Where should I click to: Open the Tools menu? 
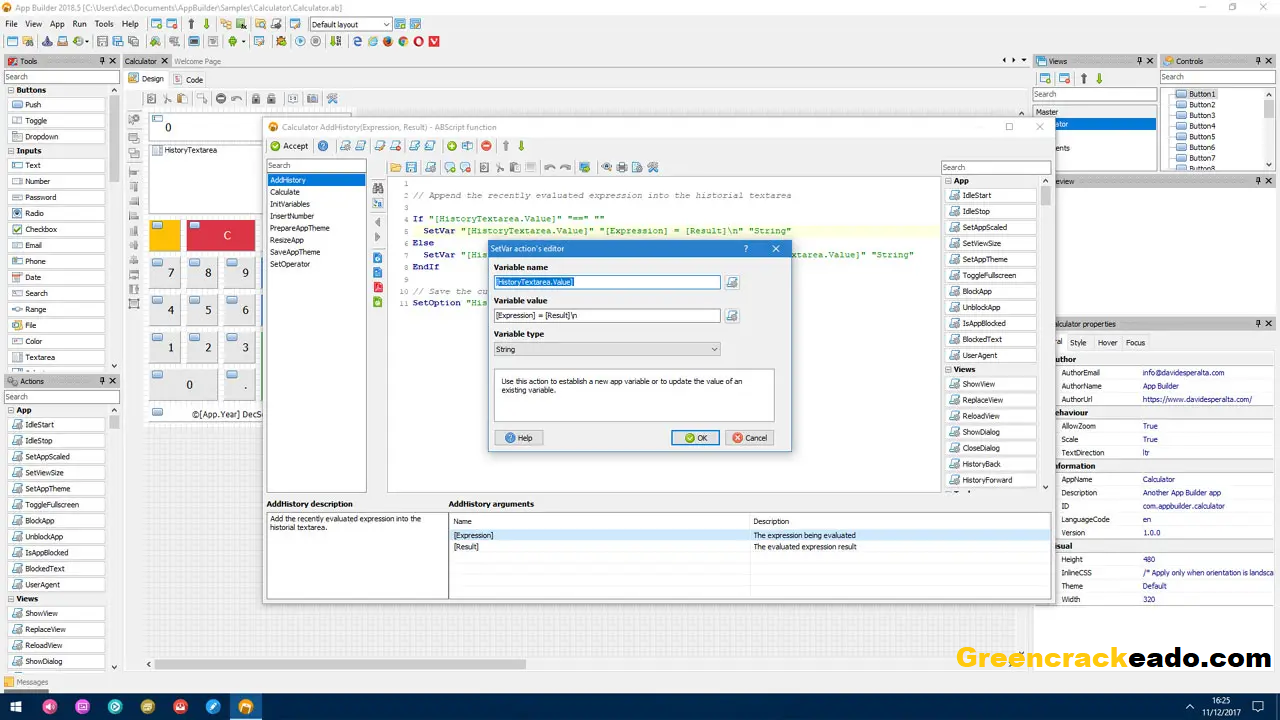(x=104, y=24)
